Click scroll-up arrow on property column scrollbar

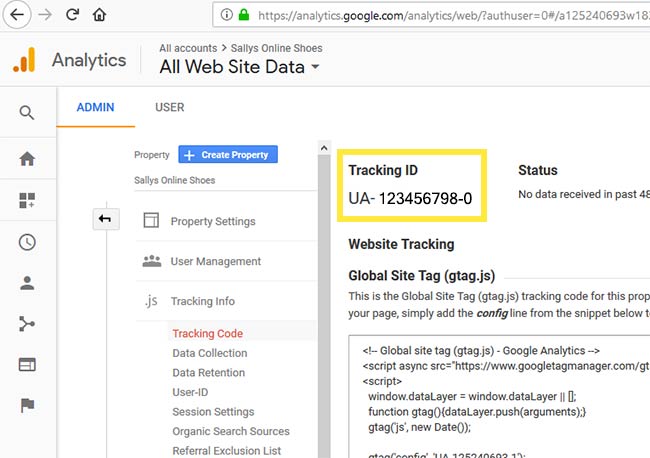(324, 148)
